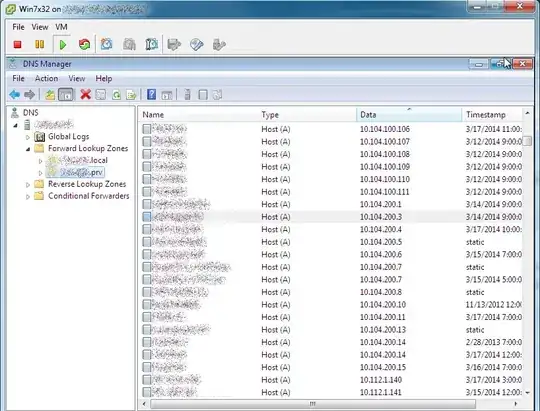Viewport: 540px width, 411px height.
Task: Click the red Power Off VM button
Action: pyautogui.click(x=18, y=44)
